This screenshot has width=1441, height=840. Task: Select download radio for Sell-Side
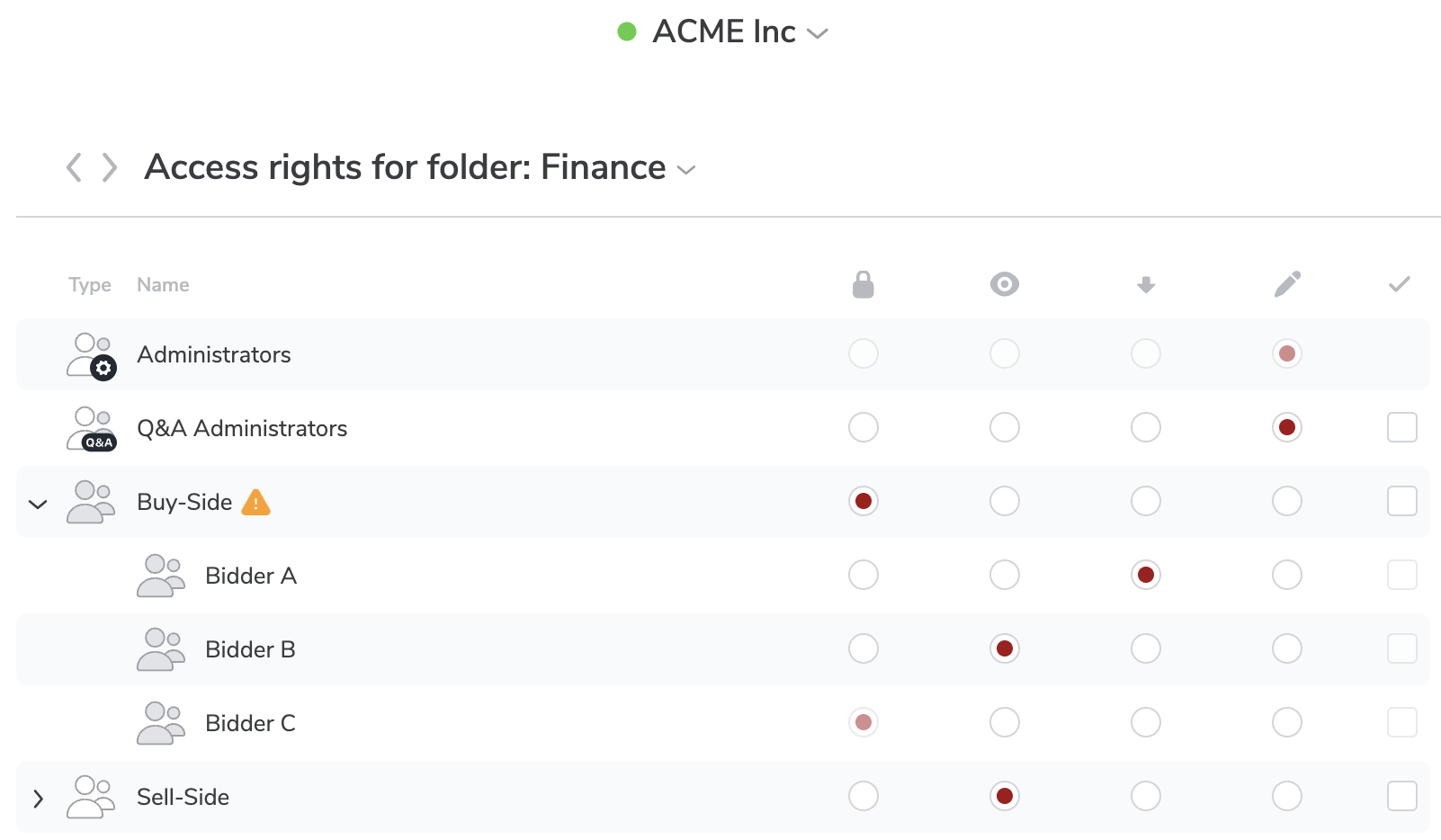(1145, 796)
